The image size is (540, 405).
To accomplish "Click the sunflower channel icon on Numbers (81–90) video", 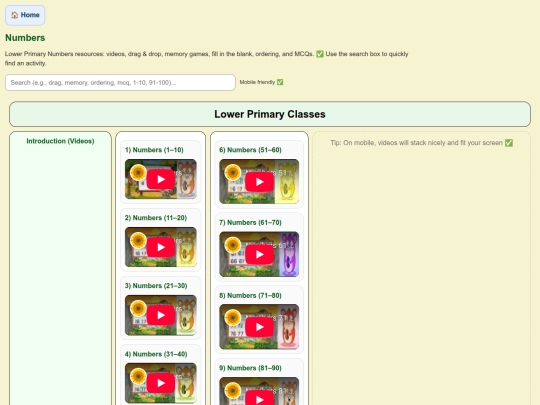I will (232, 390).
